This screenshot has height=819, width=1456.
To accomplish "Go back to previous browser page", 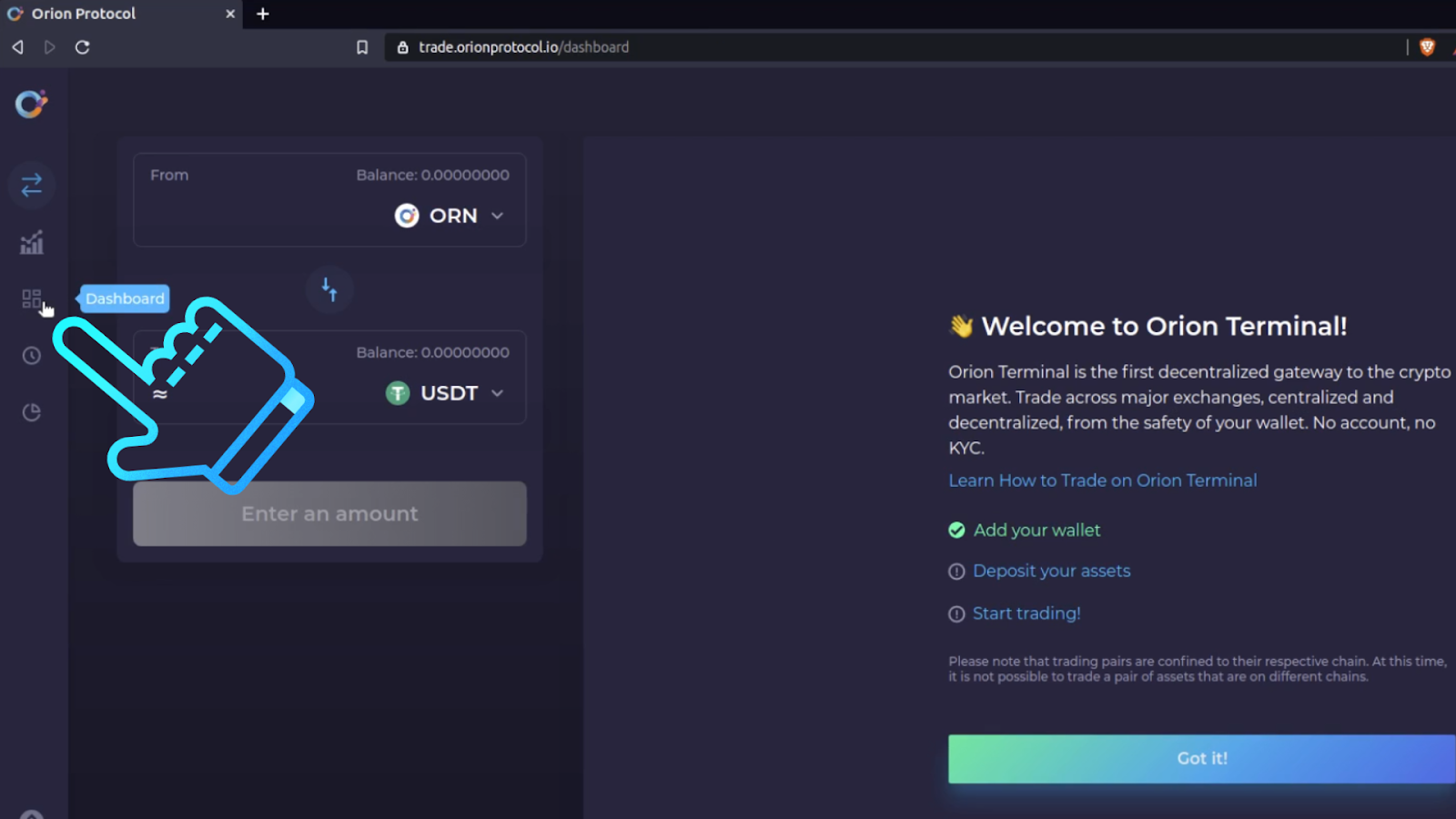I will click(x=17, y=47).
